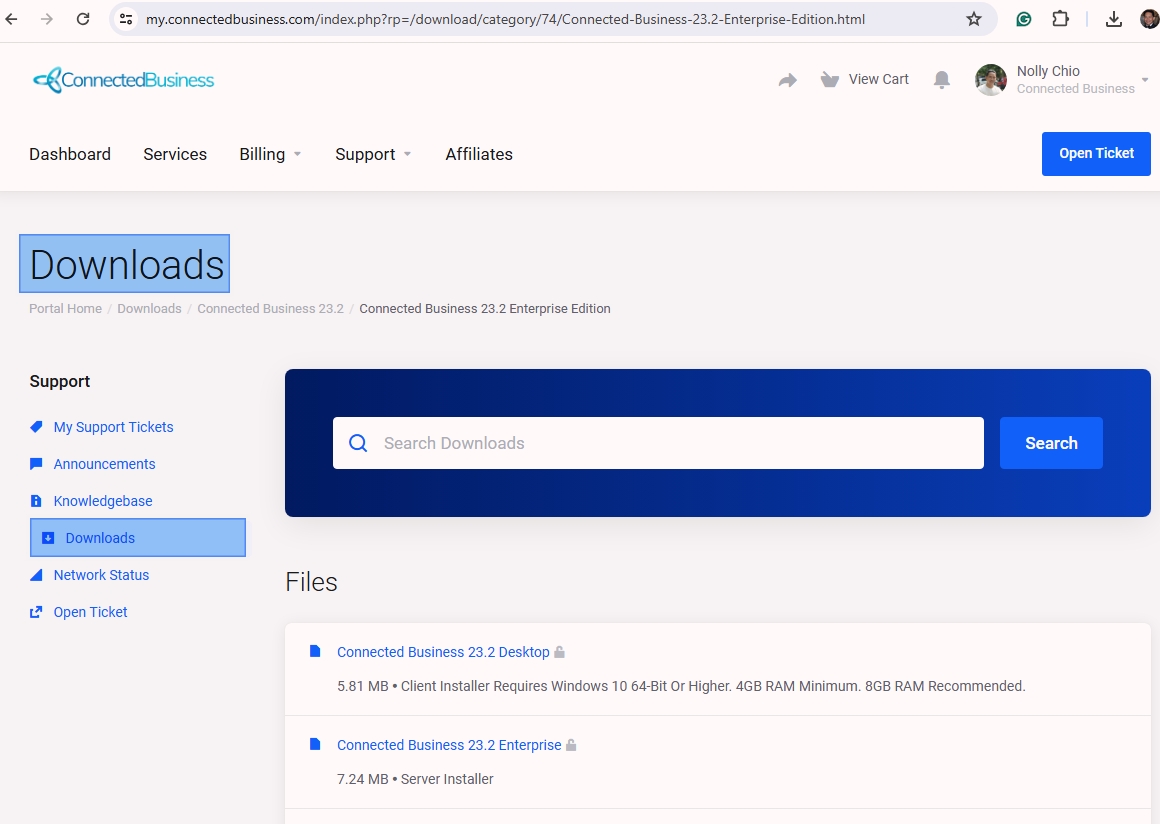The width and height of the screenshot is (1160, 824).
Task: Open browser extensions puzzle icon
Action: tap(1060, 19)
